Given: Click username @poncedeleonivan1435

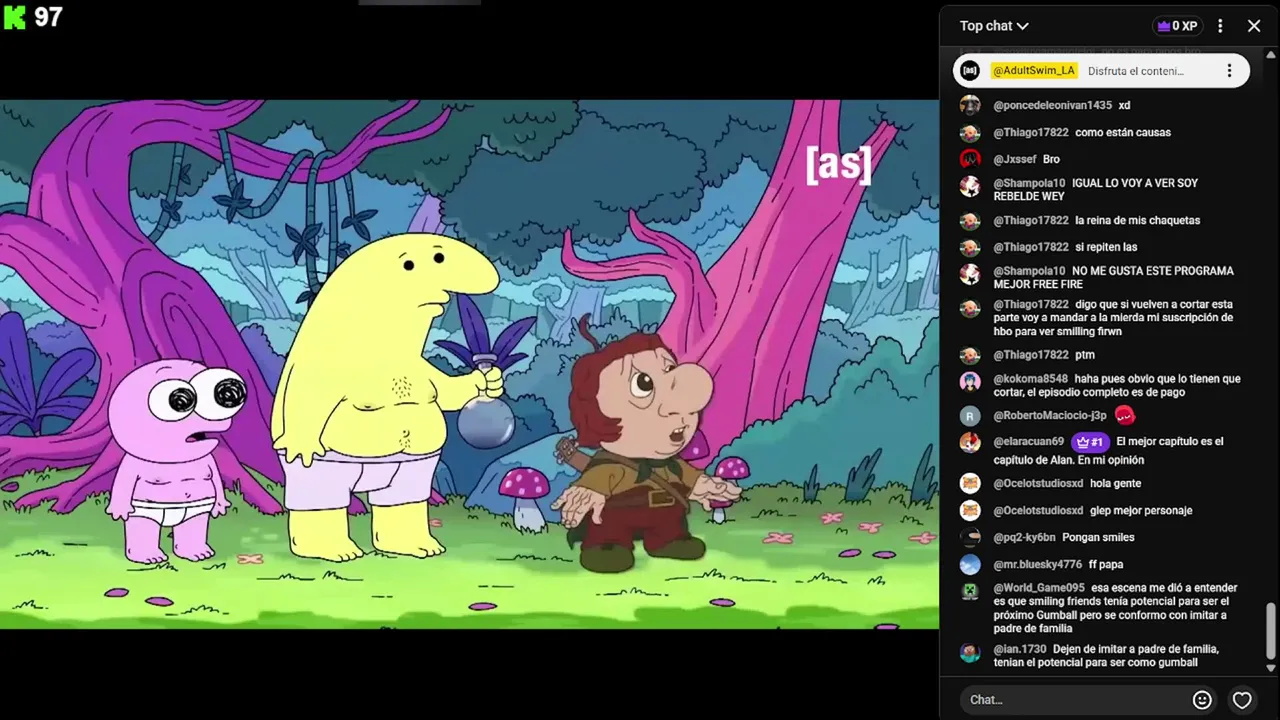Looking at the screenshot, I should tap(1053, 105).
